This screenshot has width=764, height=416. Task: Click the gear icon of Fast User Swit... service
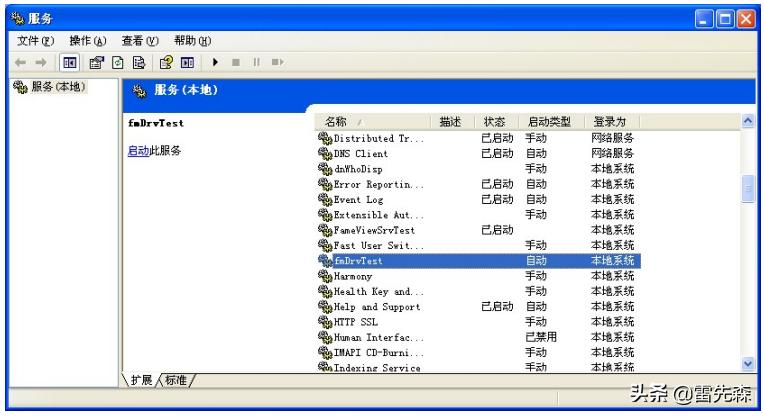tap(325, 246)
